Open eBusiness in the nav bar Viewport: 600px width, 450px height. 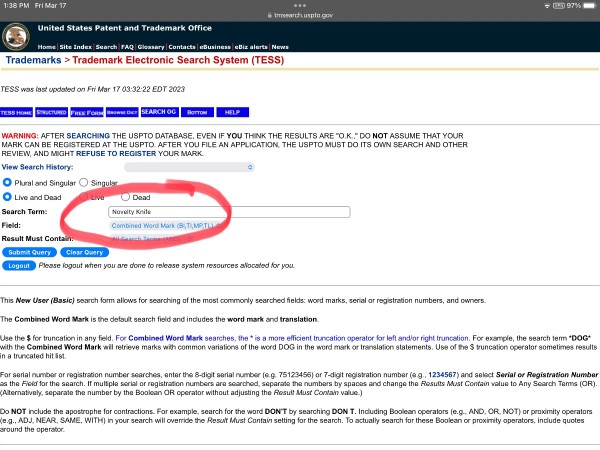215,47
